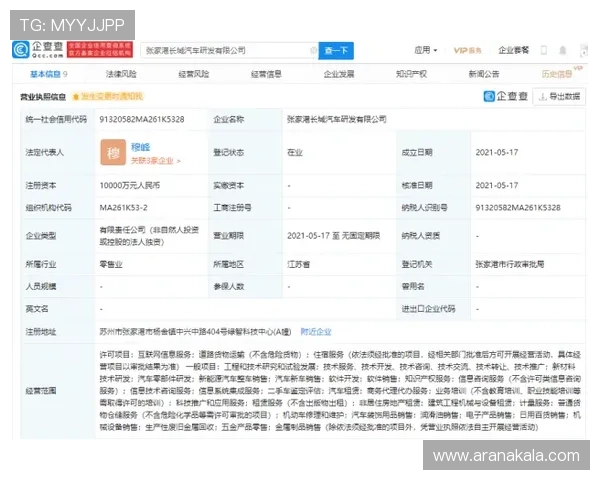The height and width of the screenshot is (480, 600).
Task: Switch to the 法律风险 tab
Action: coord(121,74)
